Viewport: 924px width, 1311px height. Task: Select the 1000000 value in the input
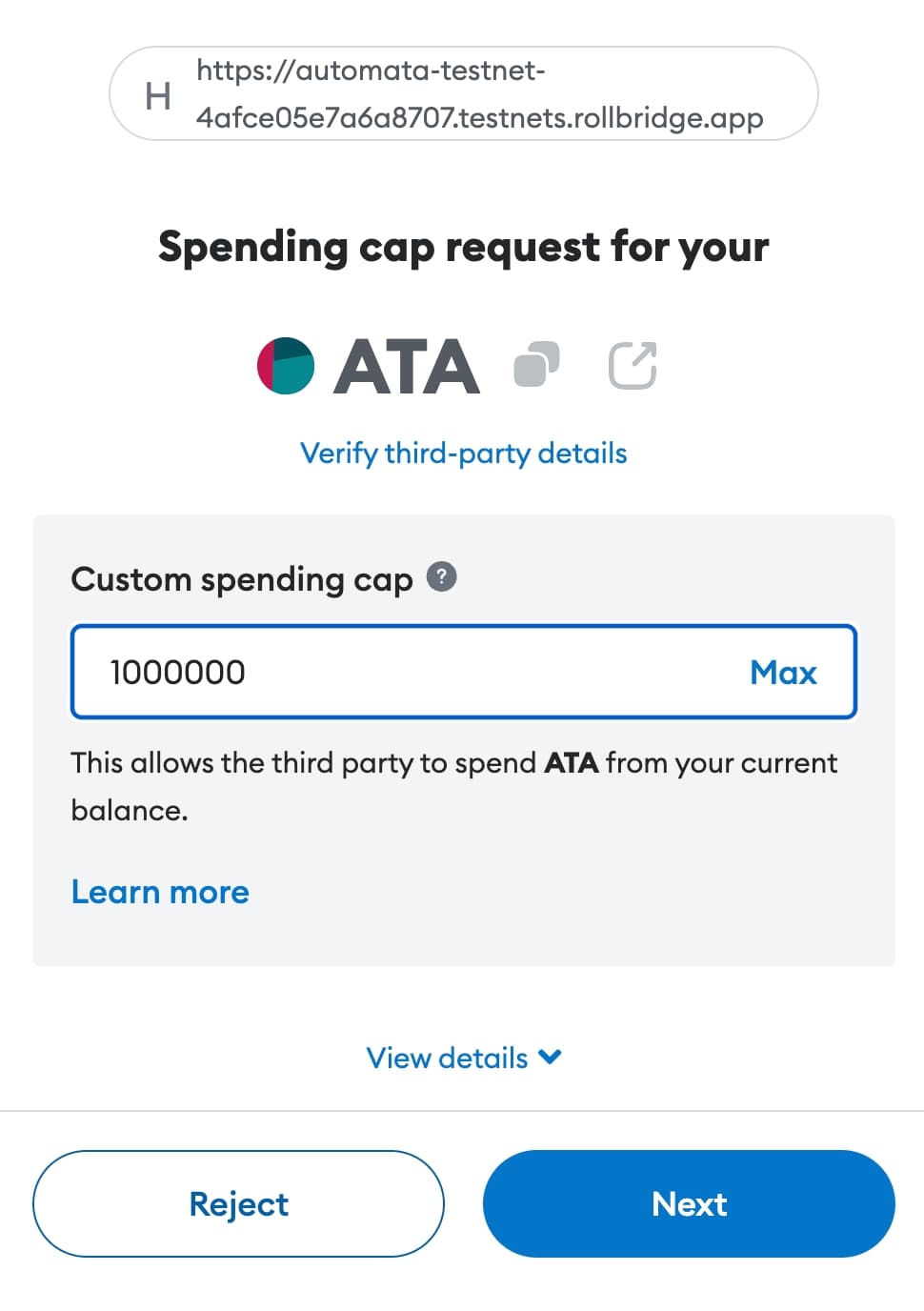click(x=177, y=672)
